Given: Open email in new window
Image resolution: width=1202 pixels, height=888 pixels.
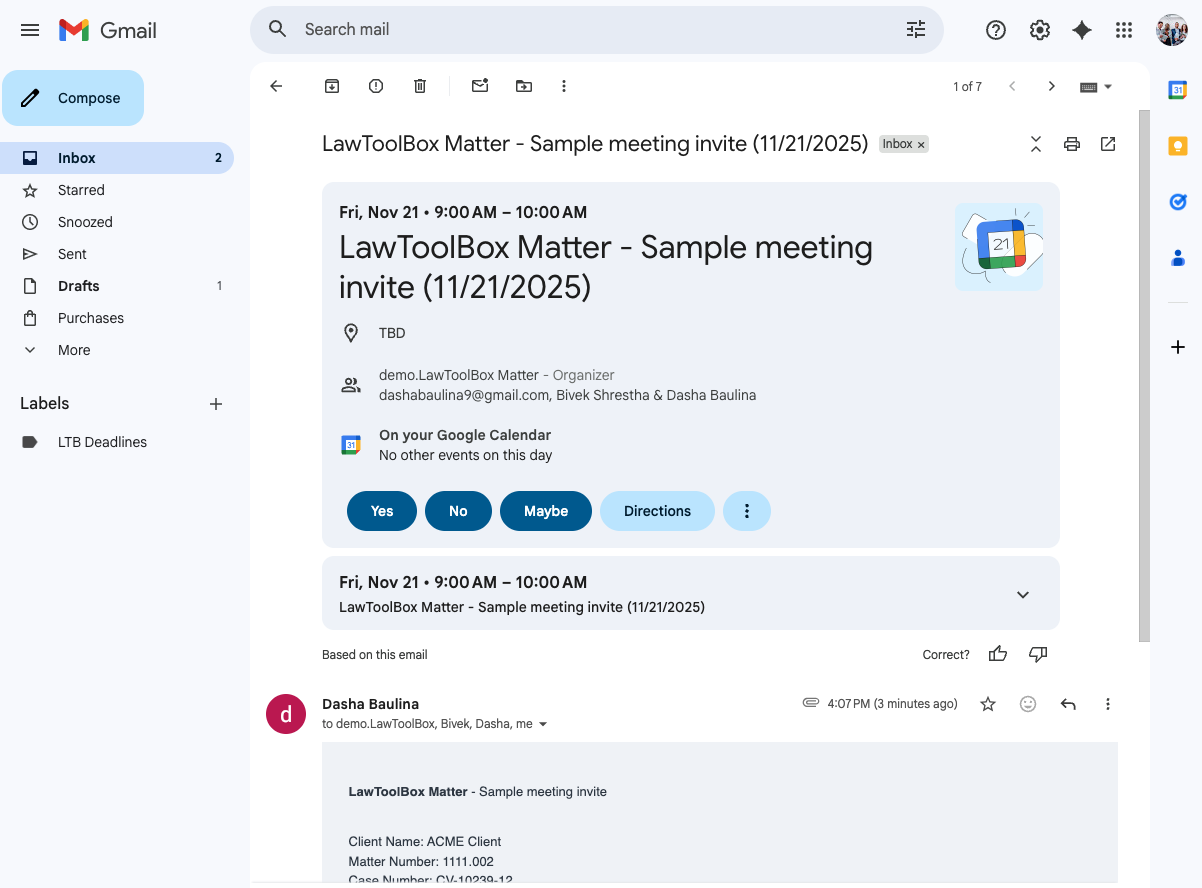Looking at the screenshot, I should (x=1108, y=144).
